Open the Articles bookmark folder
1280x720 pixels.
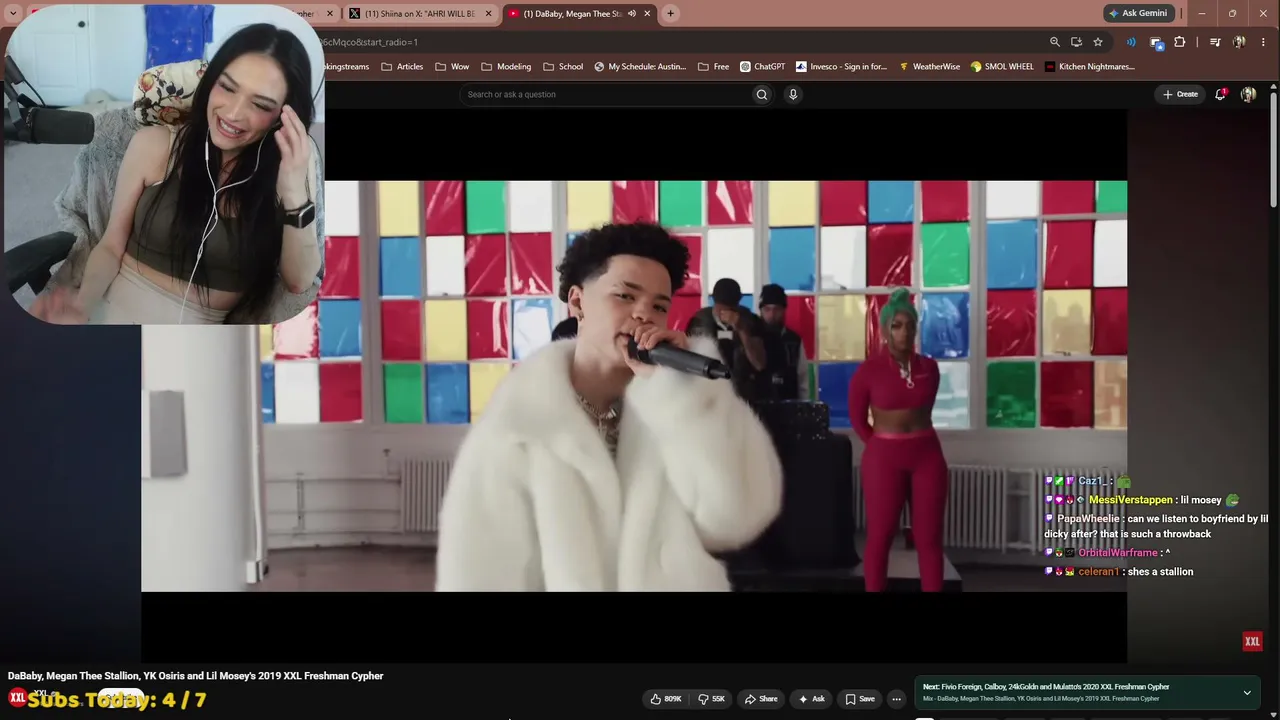[402, 67]
